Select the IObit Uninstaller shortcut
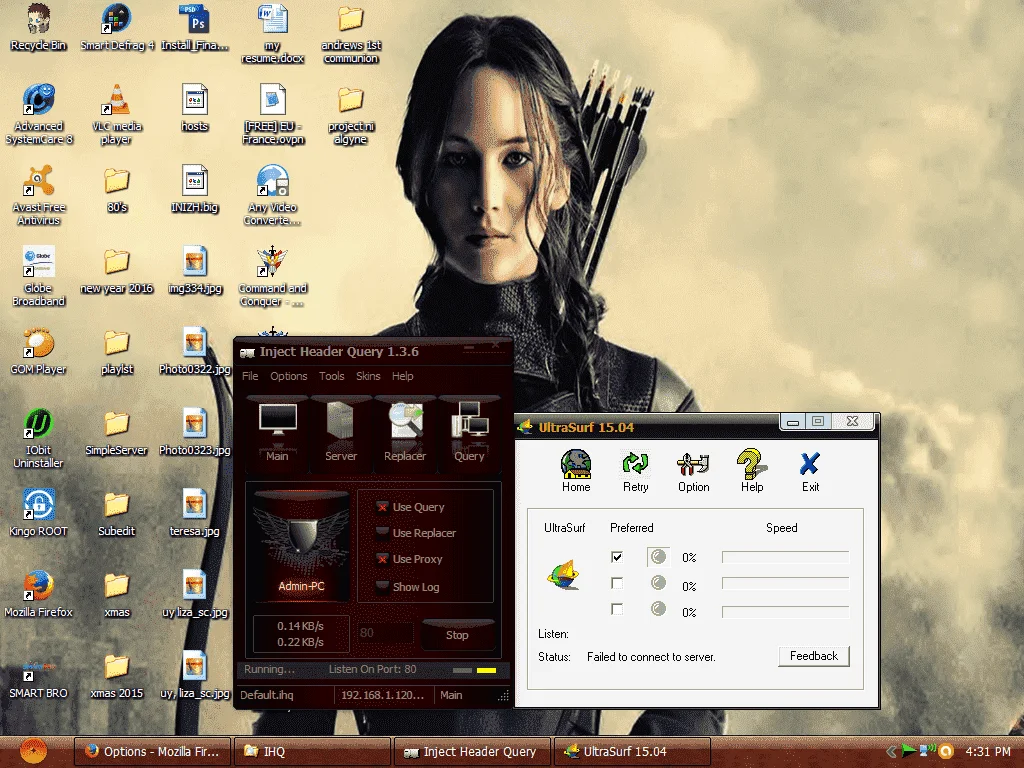This screenshot has height=768, width=1024. point(39,438)
